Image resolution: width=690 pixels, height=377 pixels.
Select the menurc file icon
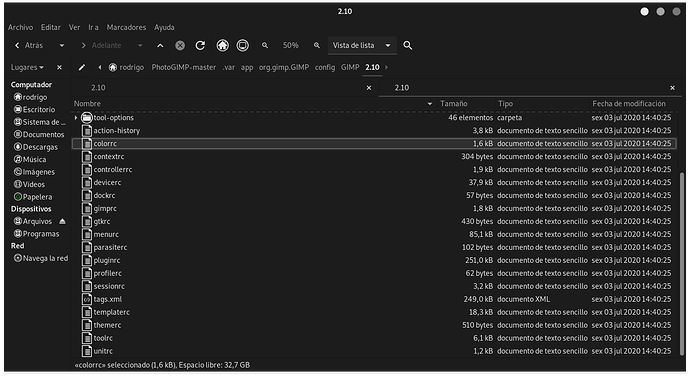click(x=87, y=234)
